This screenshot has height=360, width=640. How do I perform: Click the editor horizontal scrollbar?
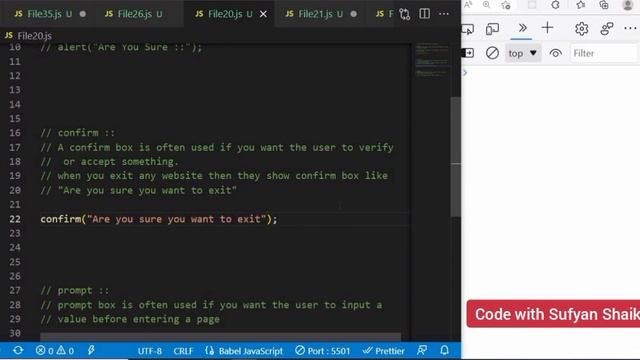point(220,337)
